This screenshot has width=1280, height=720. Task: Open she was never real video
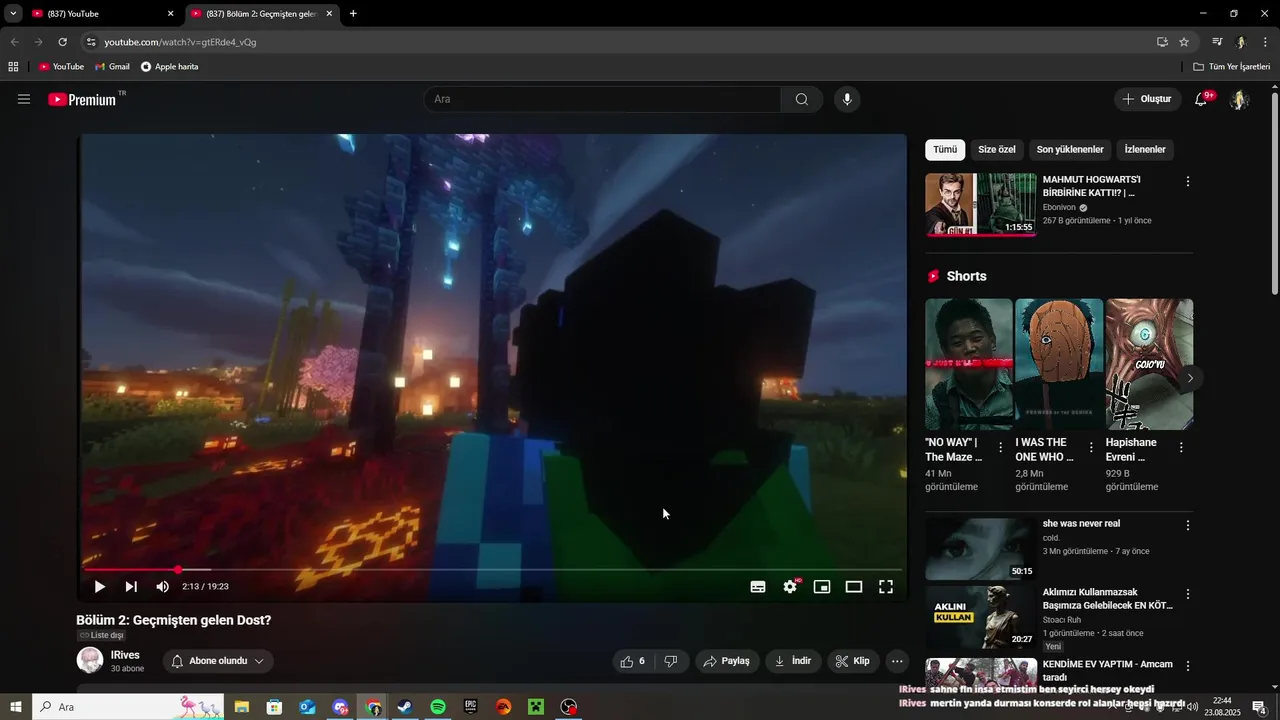click(x=980, y=548)
